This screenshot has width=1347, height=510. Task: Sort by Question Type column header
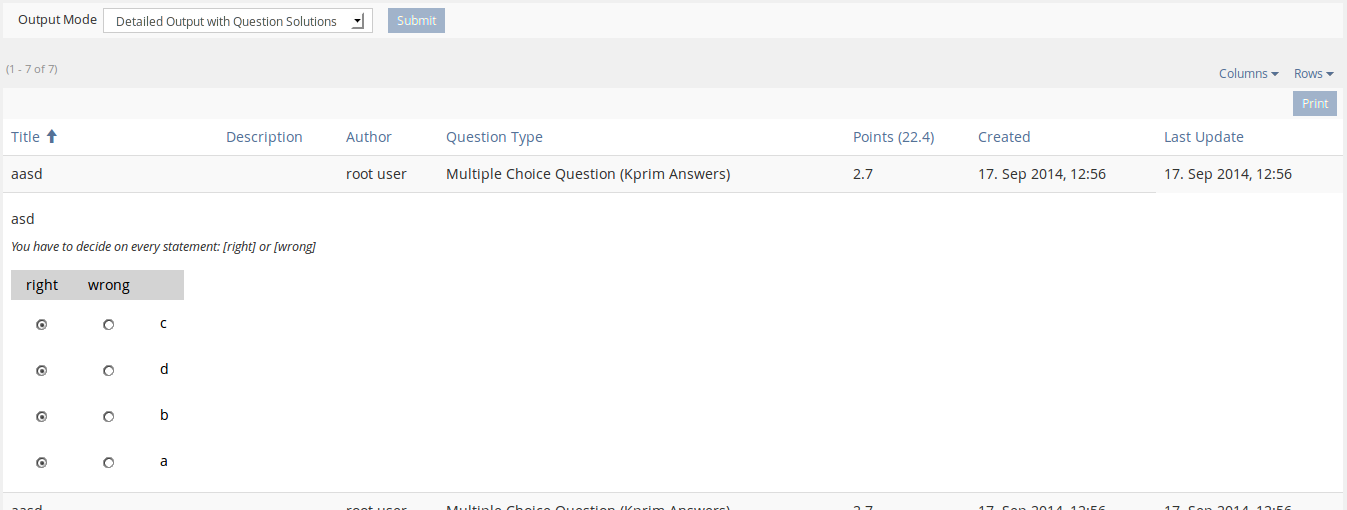(494, 137)
